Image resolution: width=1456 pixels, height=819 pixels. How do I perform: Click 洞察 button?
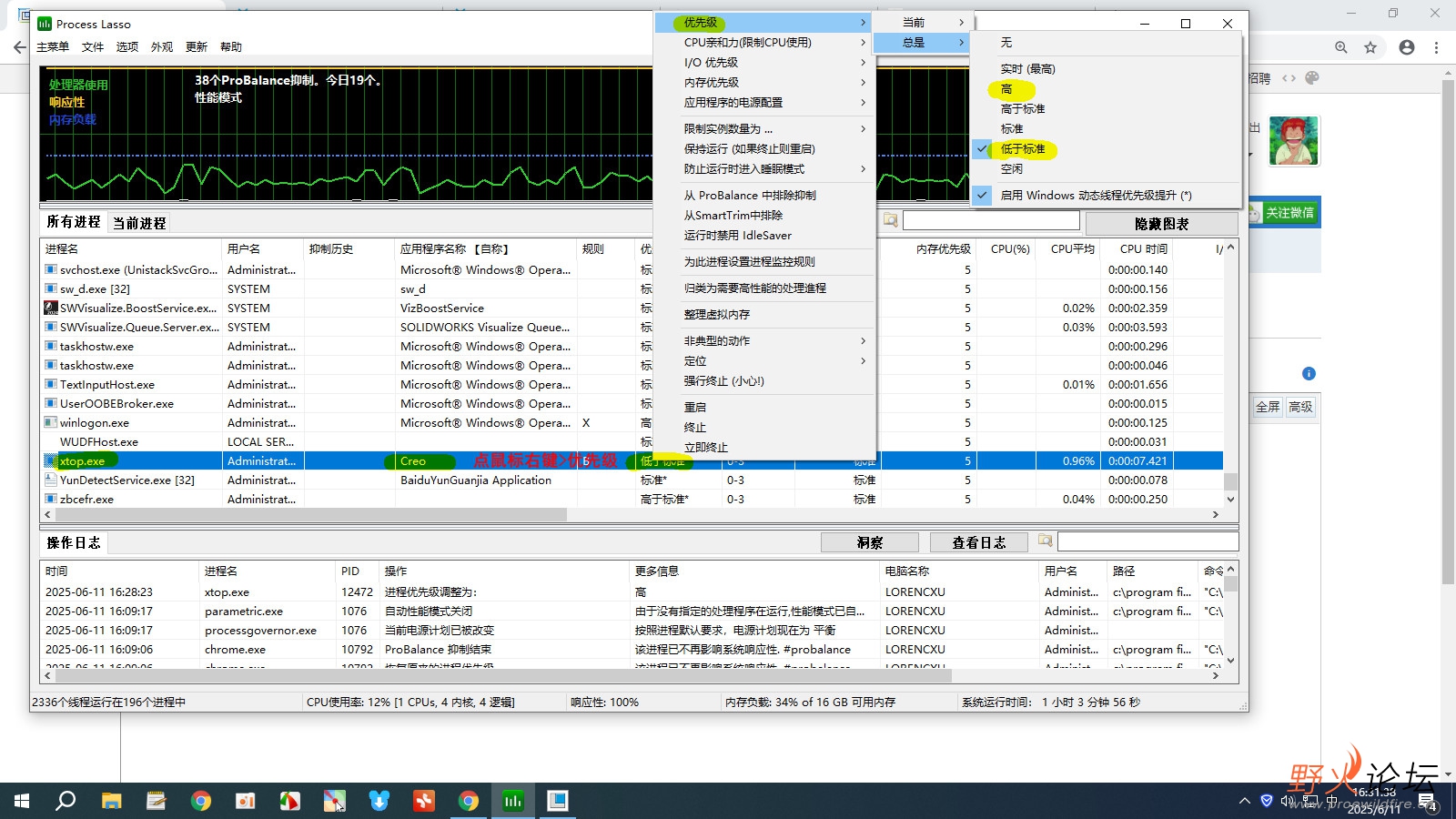pyautogui.click(x=870, y=542)
